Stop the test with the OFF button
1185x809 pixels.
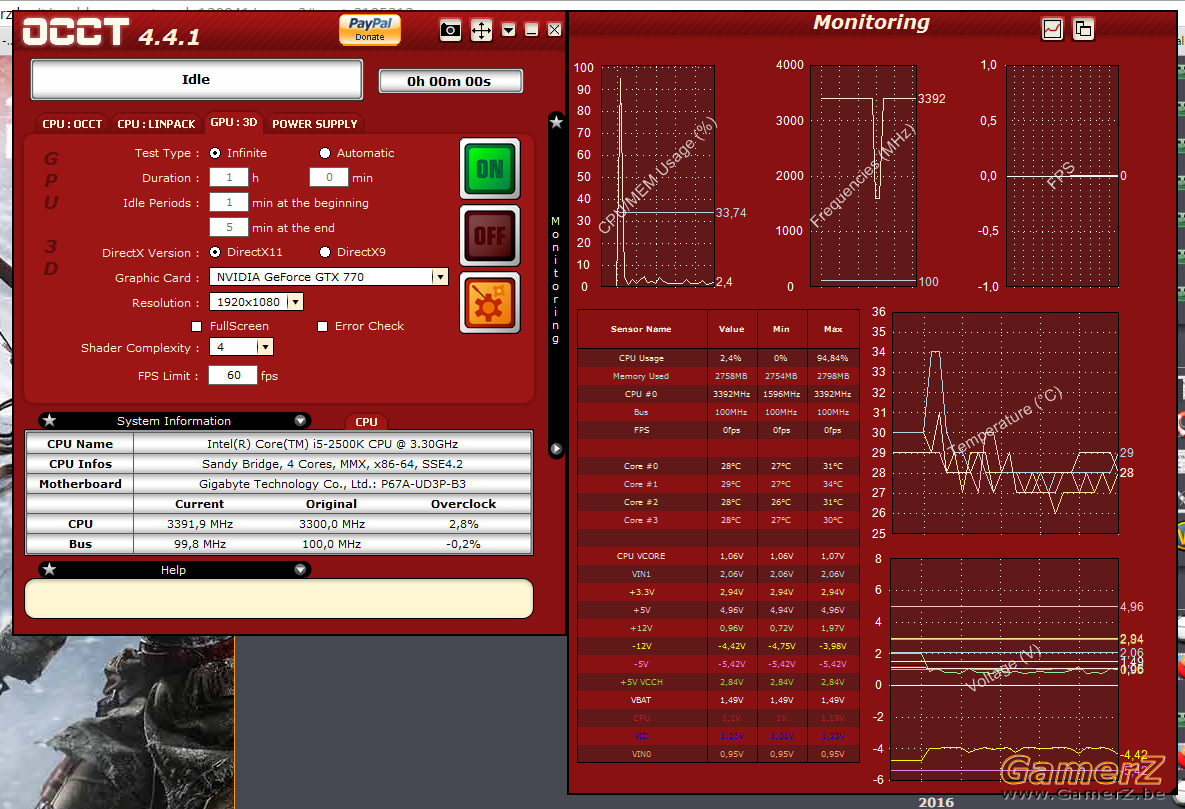[490, 235]
